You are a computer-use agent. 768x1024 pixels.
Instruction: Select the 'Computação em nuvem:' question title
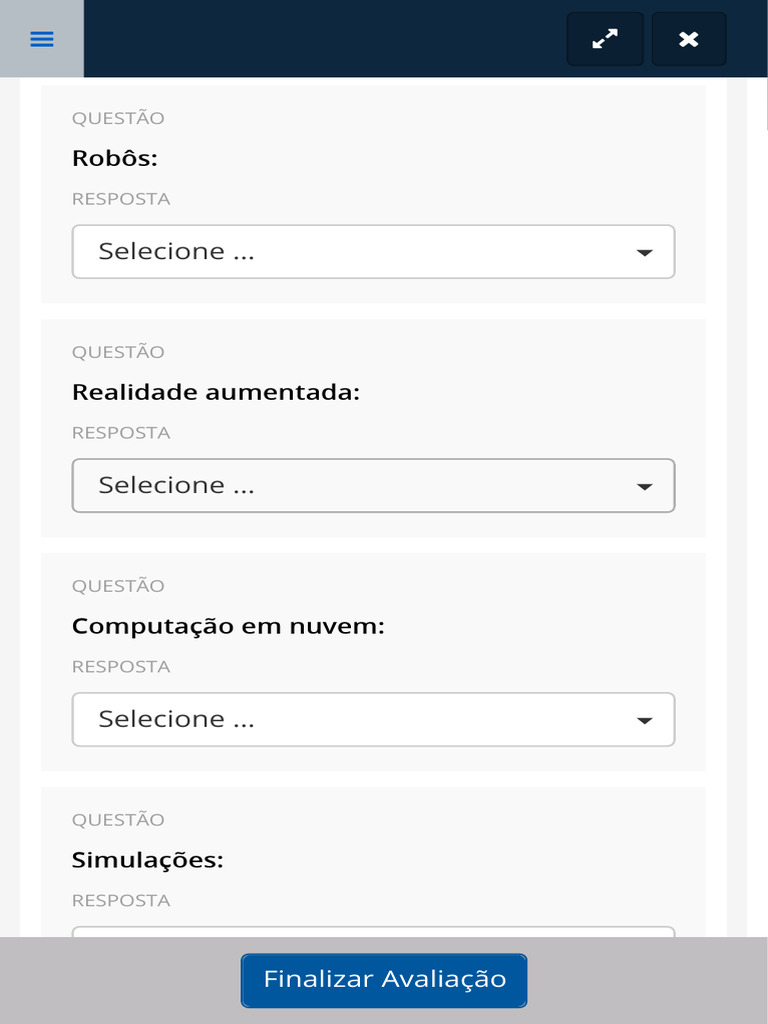pos(228,626)
